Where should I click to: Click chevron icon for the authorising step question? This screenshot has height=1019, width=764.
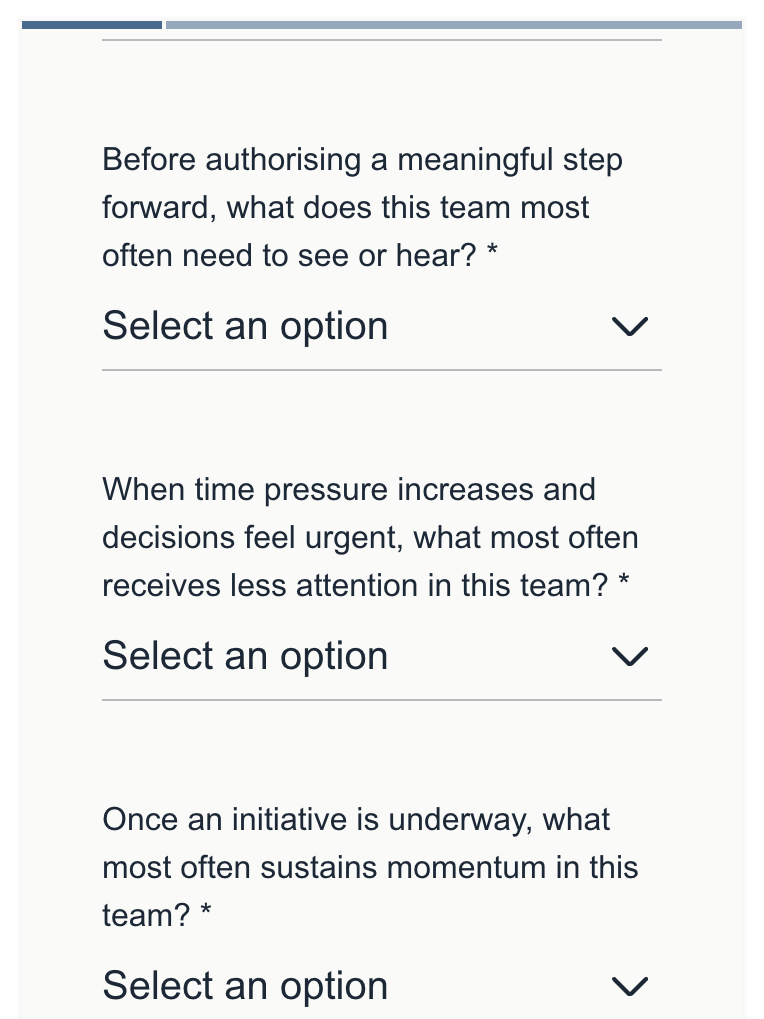pos(630,327)
